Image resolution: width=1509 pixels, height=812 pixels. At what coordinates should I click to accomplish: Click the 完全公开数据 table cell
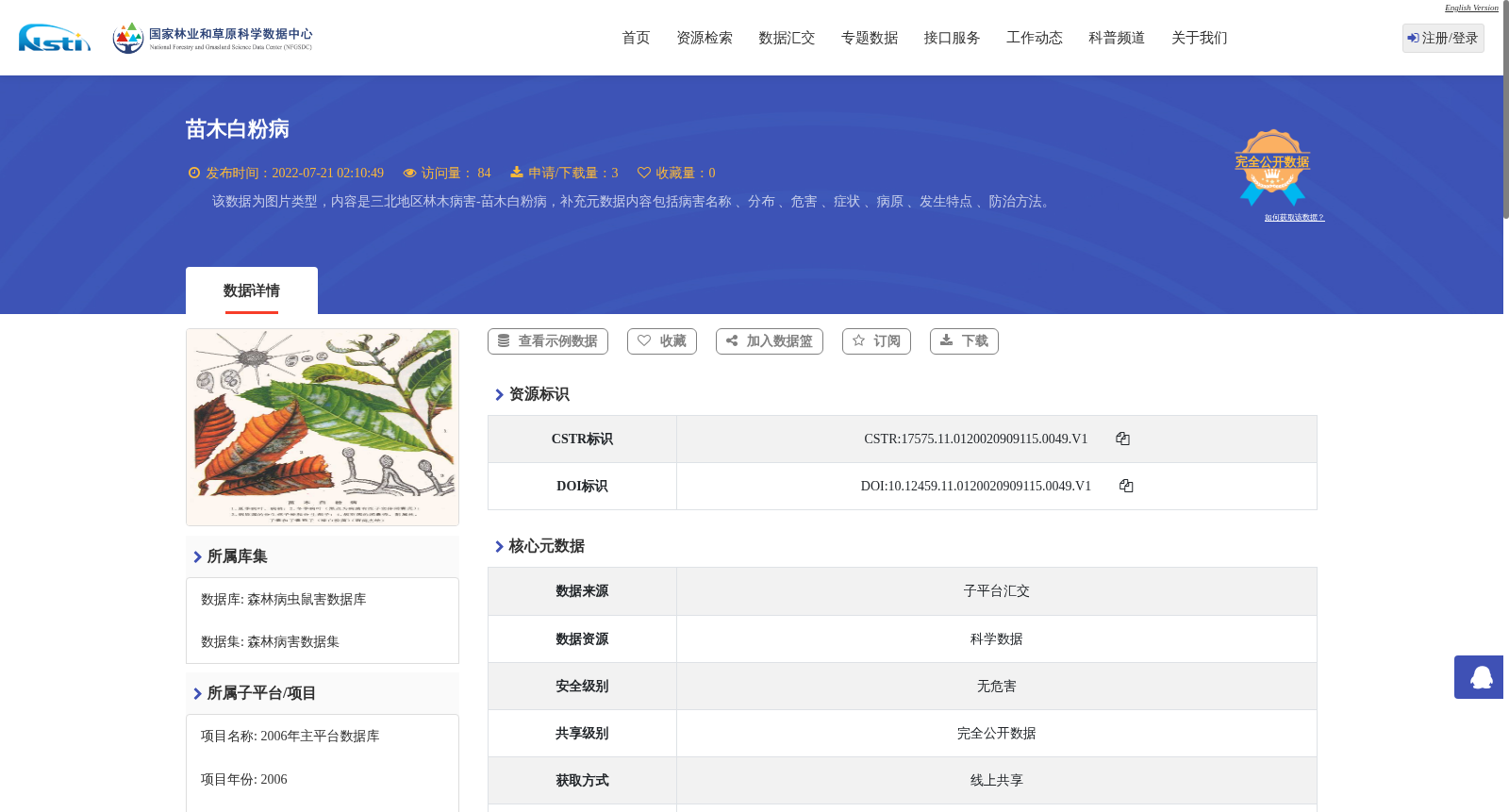[997, 734]
